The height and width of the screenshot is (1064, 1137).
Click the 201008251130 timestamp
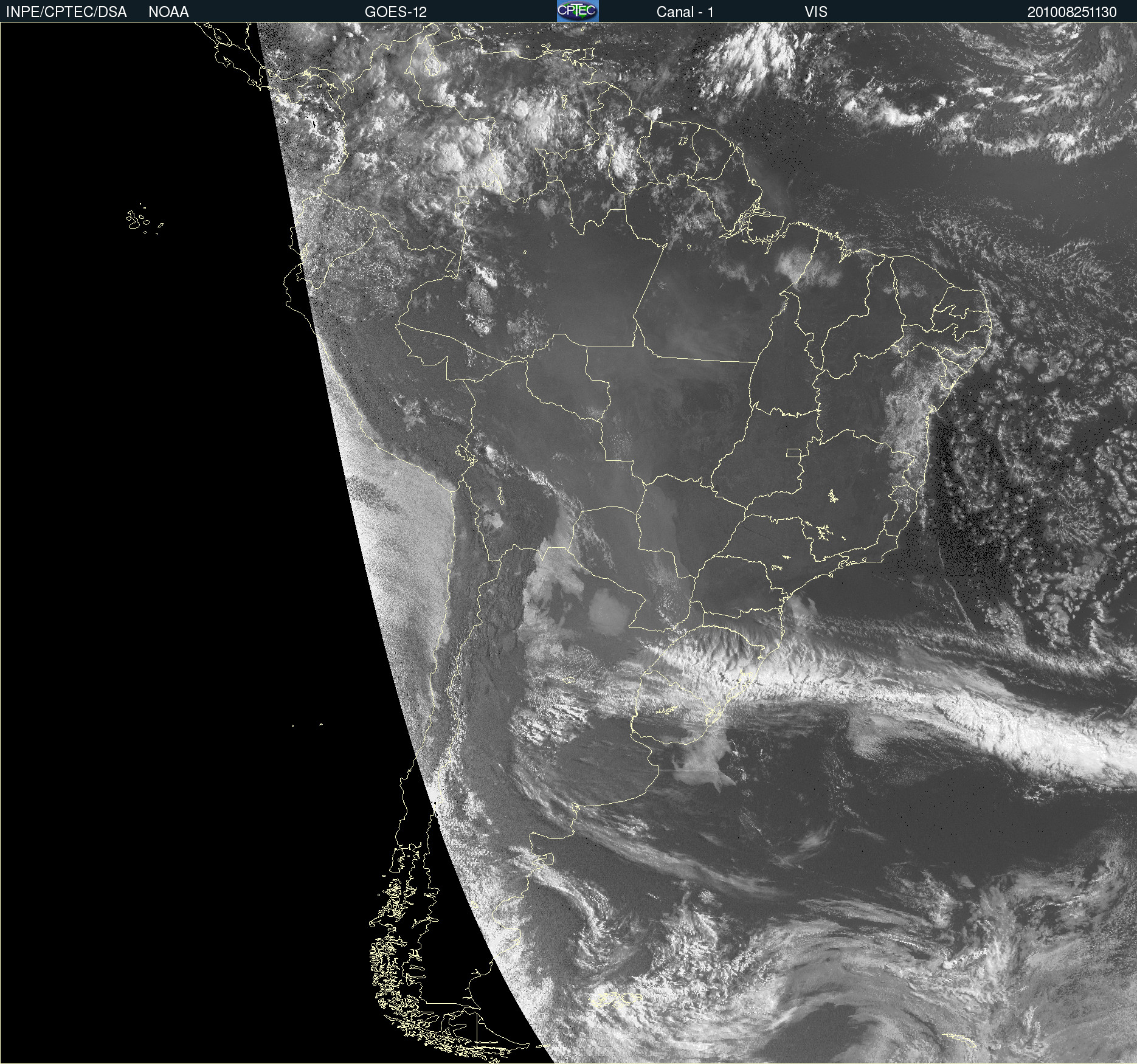1072,12
